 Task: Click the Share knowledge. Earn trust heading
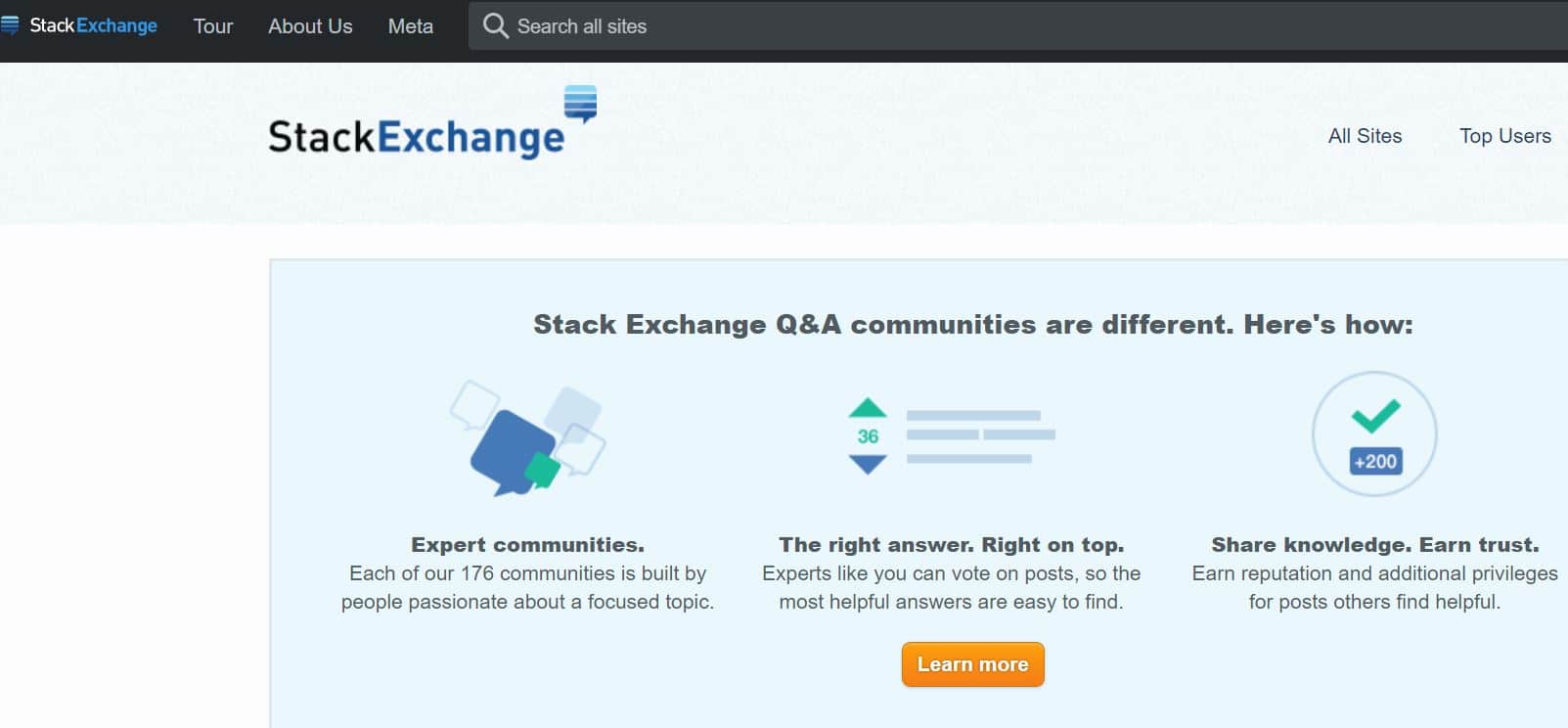click(x=1375, y=545)
